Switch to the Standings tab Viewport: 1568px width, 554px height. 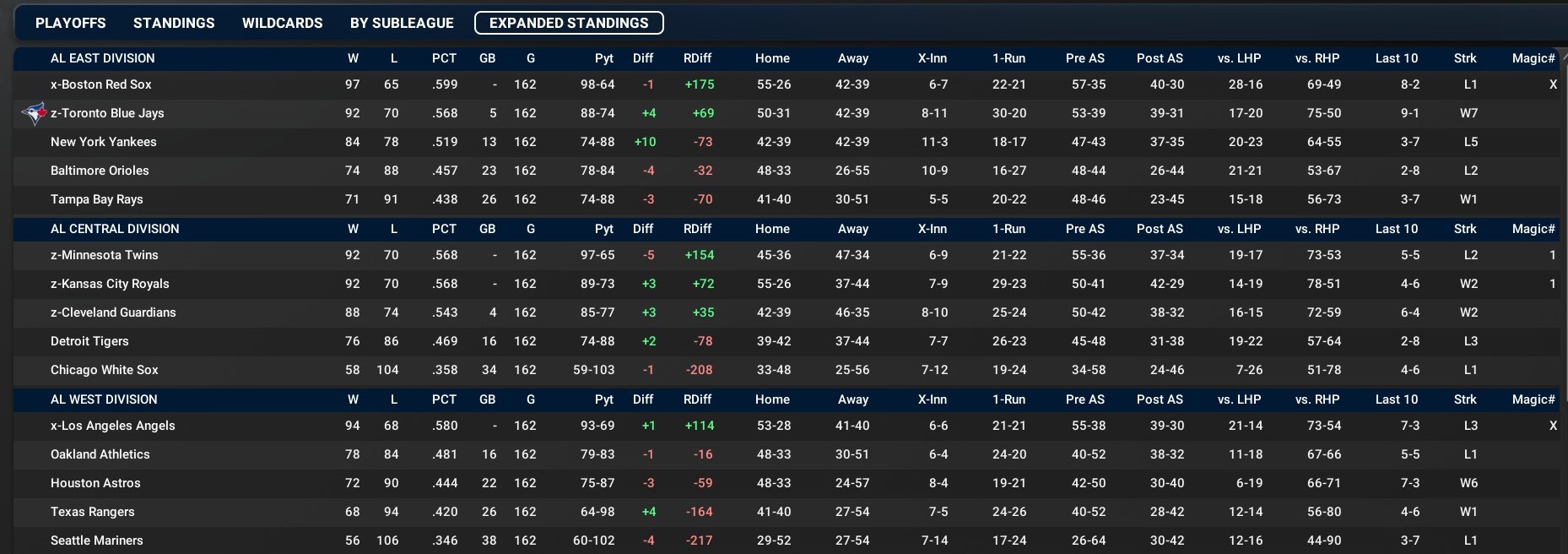pyautogui.click(x=174, y=23)
